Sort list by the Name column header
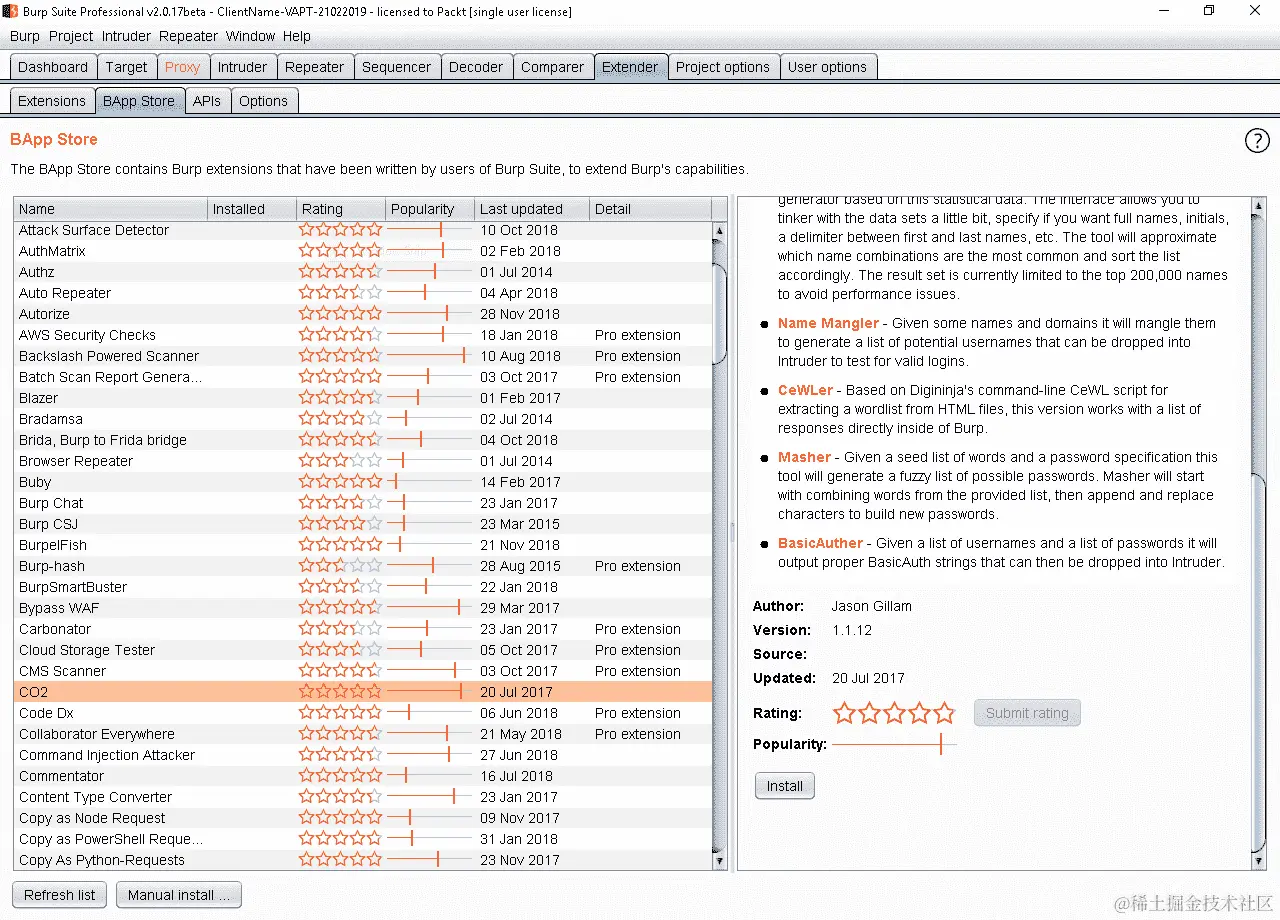The image size is (1280, 920). [x=111, y=209]
